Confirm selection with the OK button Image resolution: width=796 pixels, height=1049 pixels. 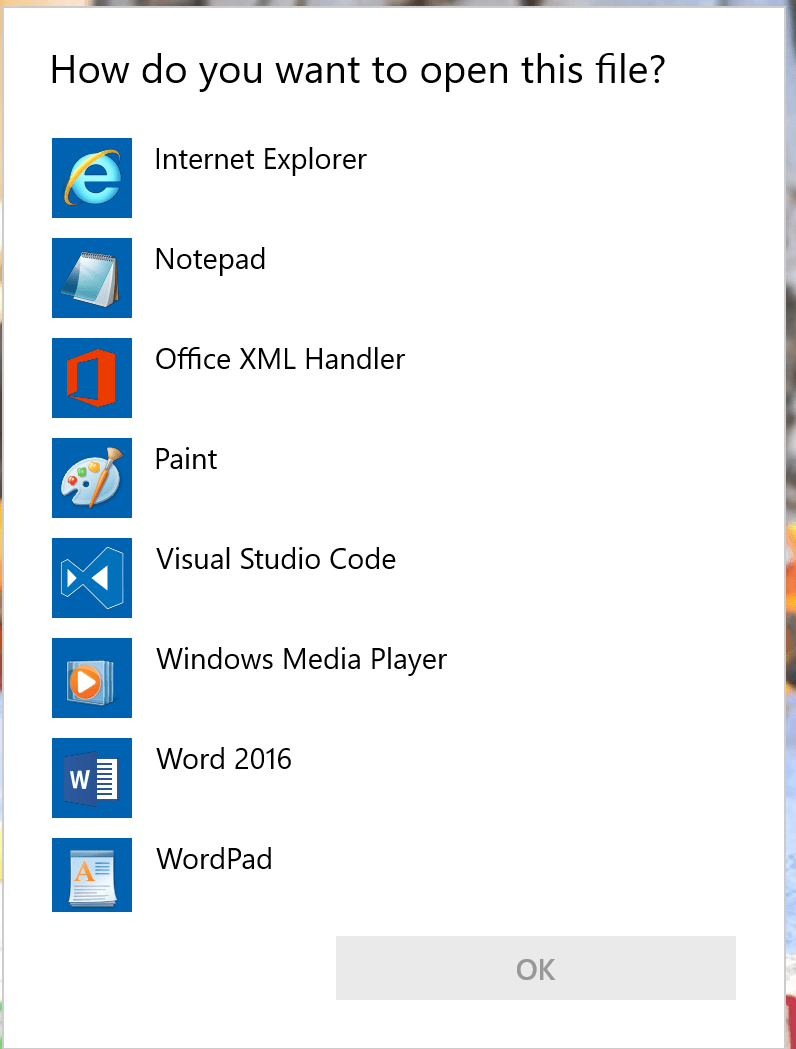click(536, 968)
